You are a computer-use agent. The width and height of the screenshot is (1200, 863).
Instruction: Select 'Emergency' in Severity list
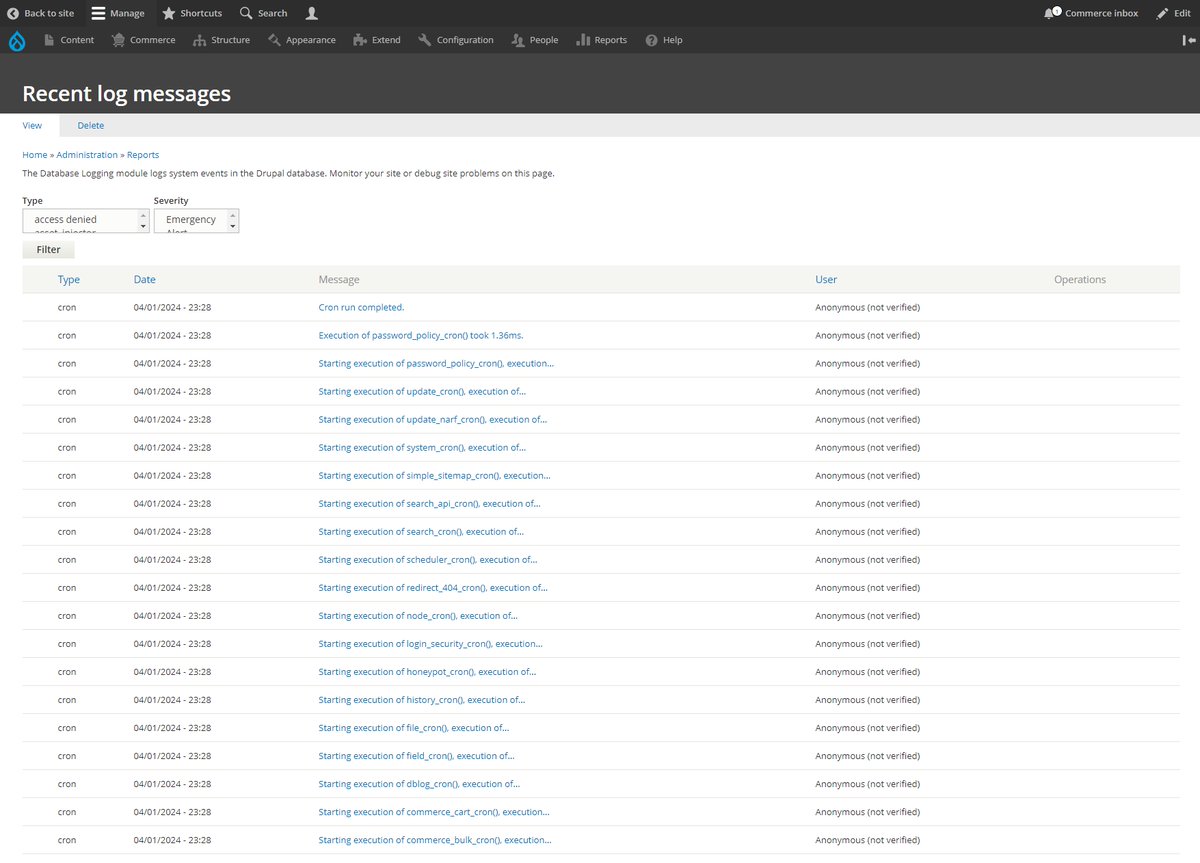(x=191, y=219)
